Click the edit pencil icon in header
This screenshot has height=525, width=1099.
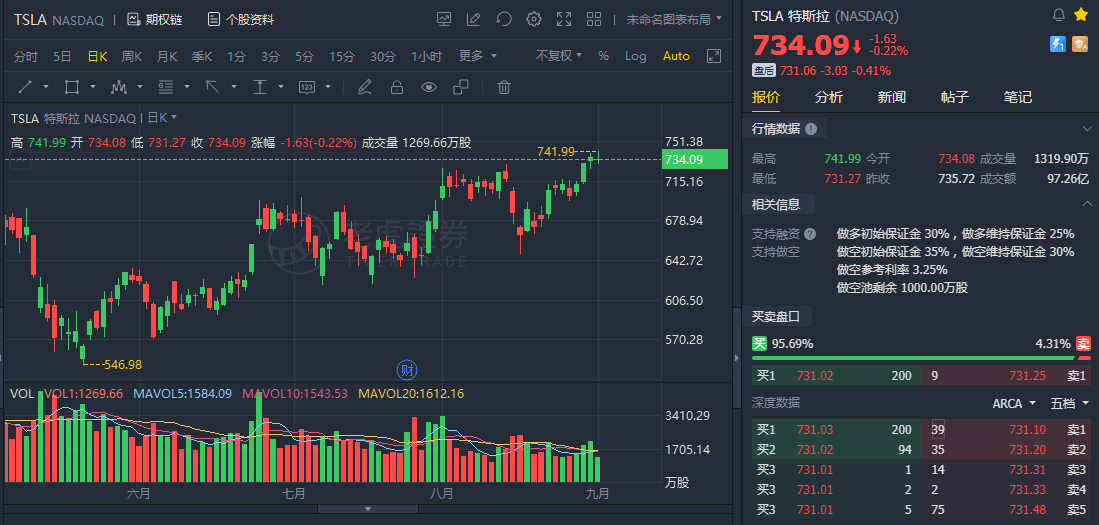tap(474, 19)
